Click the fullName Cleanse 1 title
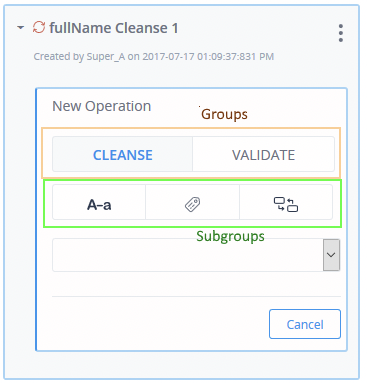The width and height of the screenshot is (367, 383). (114, 28)
